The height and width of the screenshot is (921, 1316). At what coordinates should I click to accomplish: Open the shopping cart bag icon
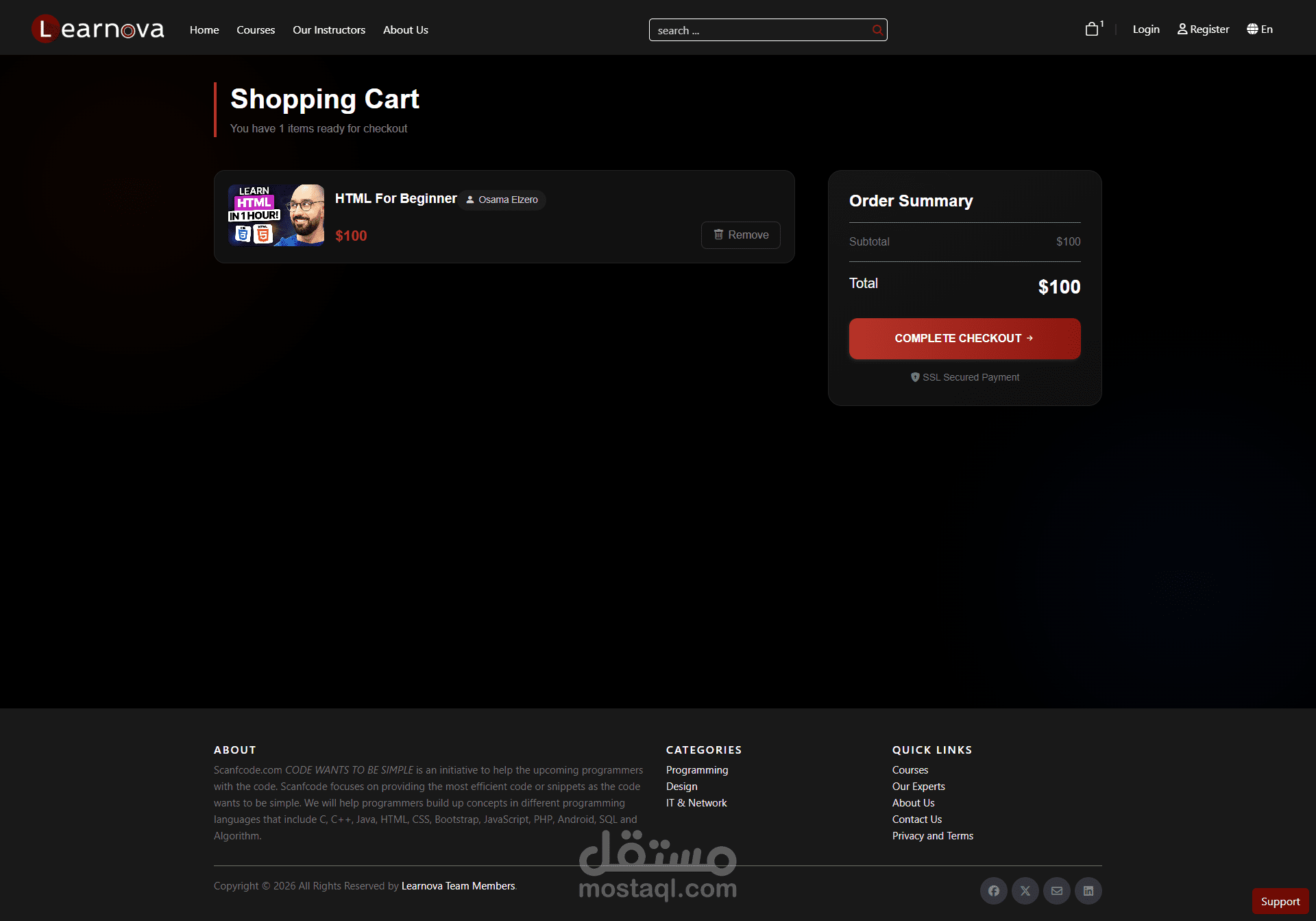click(x=1092, y=29)
